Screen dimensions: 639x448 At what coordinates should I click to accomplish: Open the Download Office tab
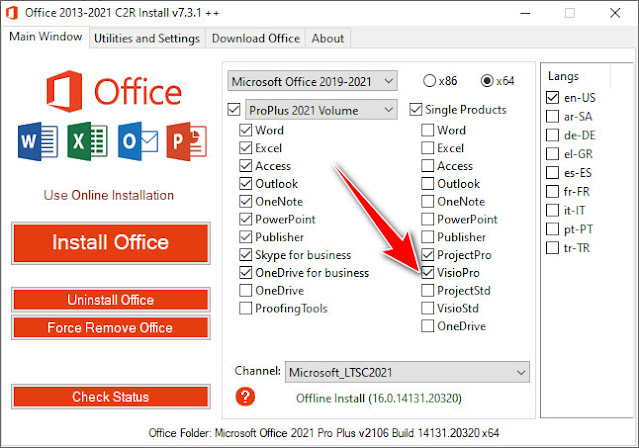[x=256, y=38]
